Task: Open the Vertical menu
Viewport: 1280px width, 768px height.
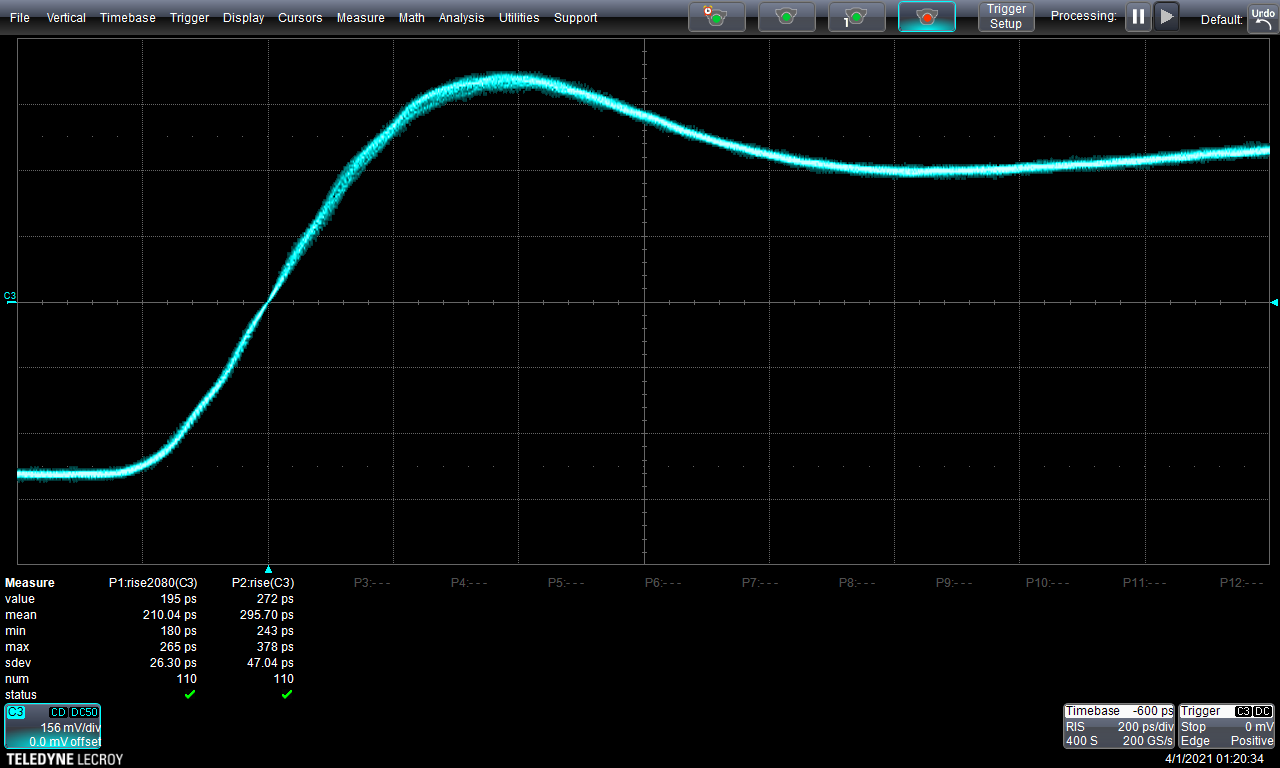Action: (66, 18)
